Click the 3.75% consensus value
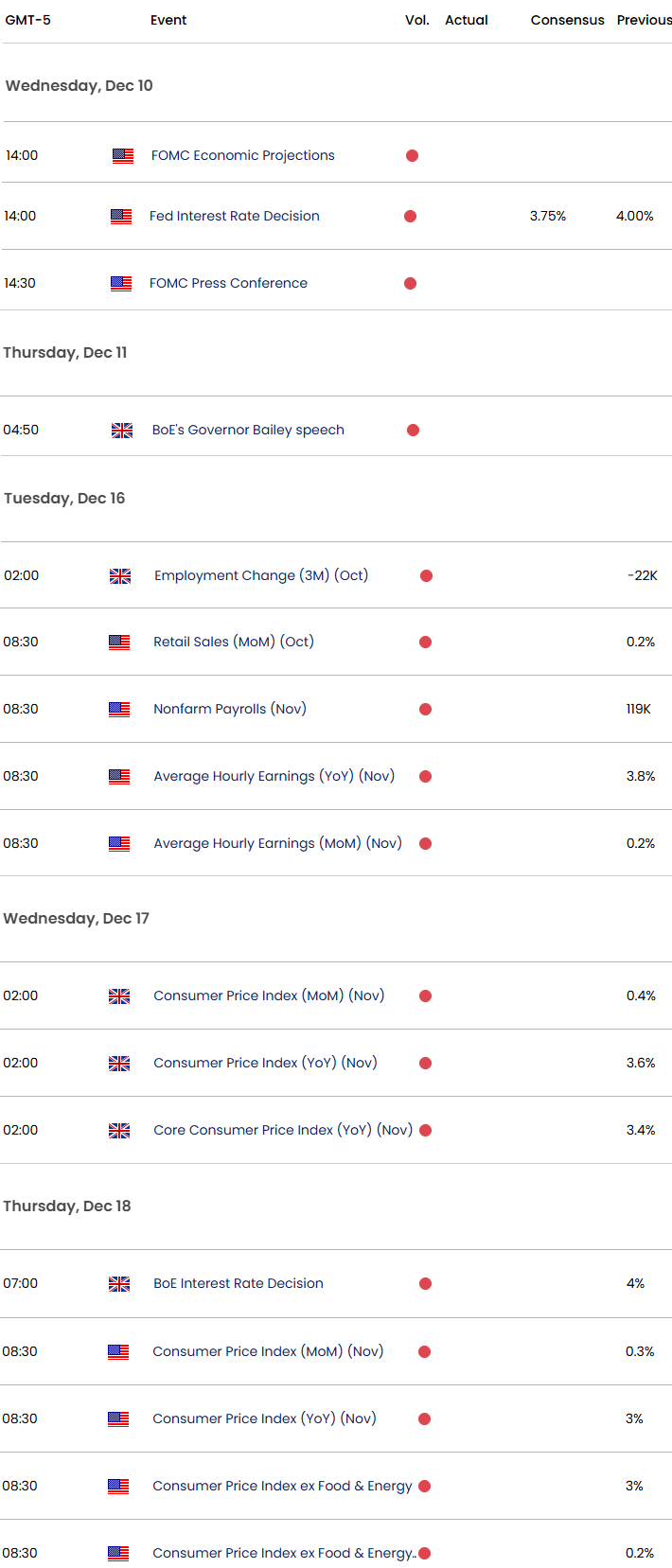Image resolution: width=672 pixels, height=1568 pixels. (x=548, y=217)
